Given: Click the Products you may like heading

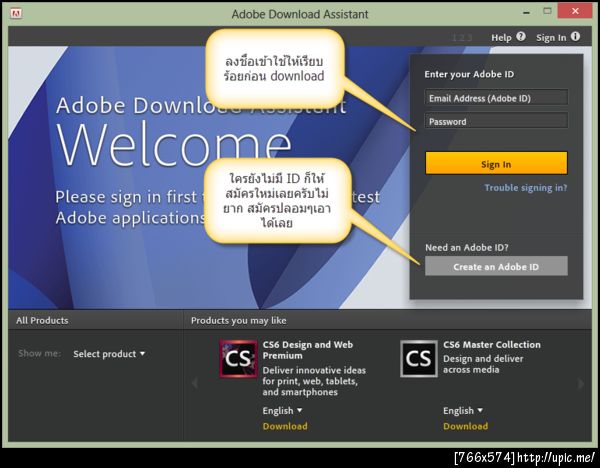Looking at the screenshot, I should 238,320.
